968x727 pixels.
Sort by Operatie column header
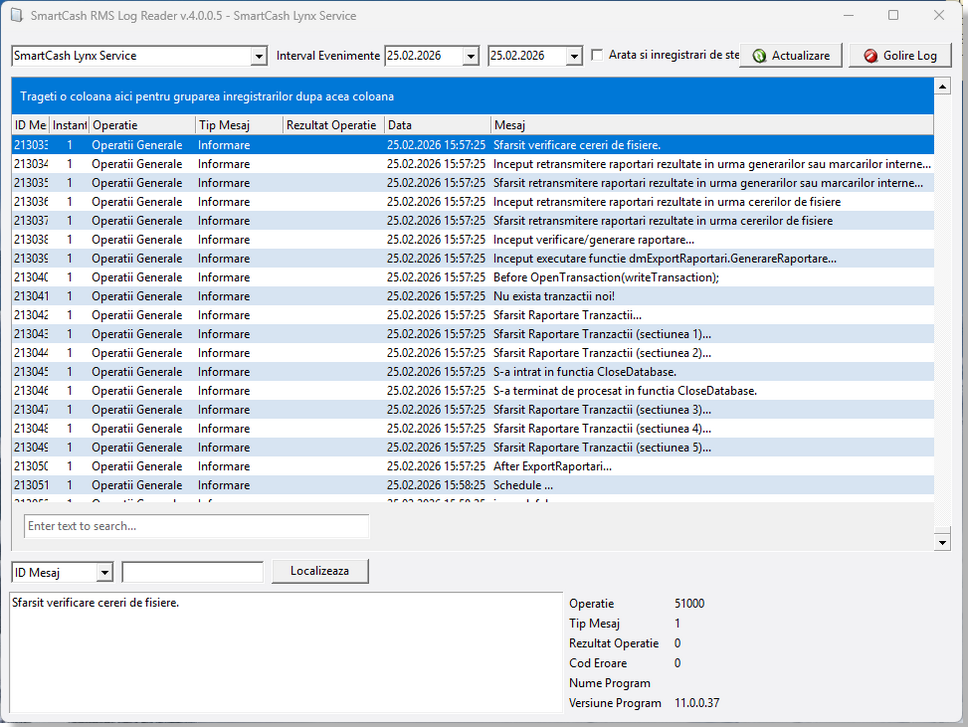(143, 125)
